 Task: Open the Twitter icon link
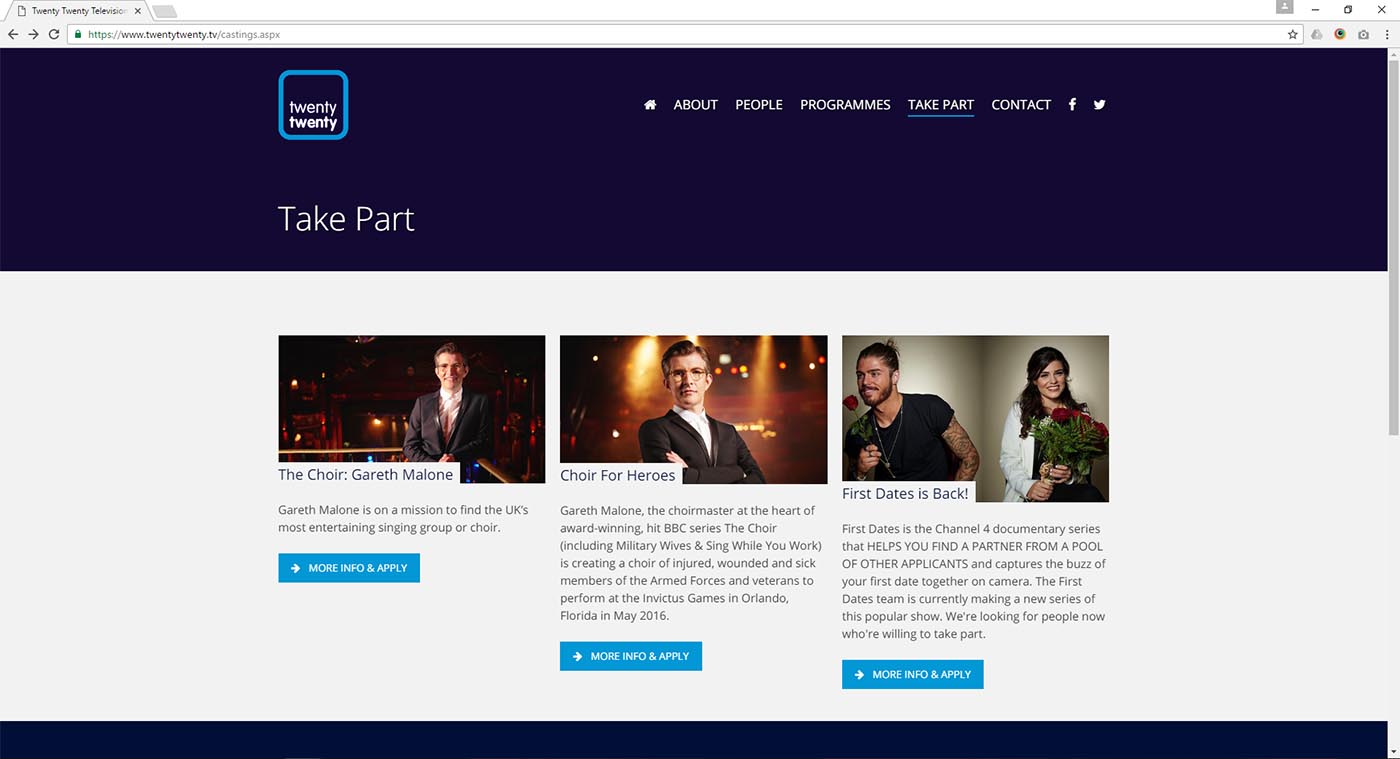tap(1099, 105)
